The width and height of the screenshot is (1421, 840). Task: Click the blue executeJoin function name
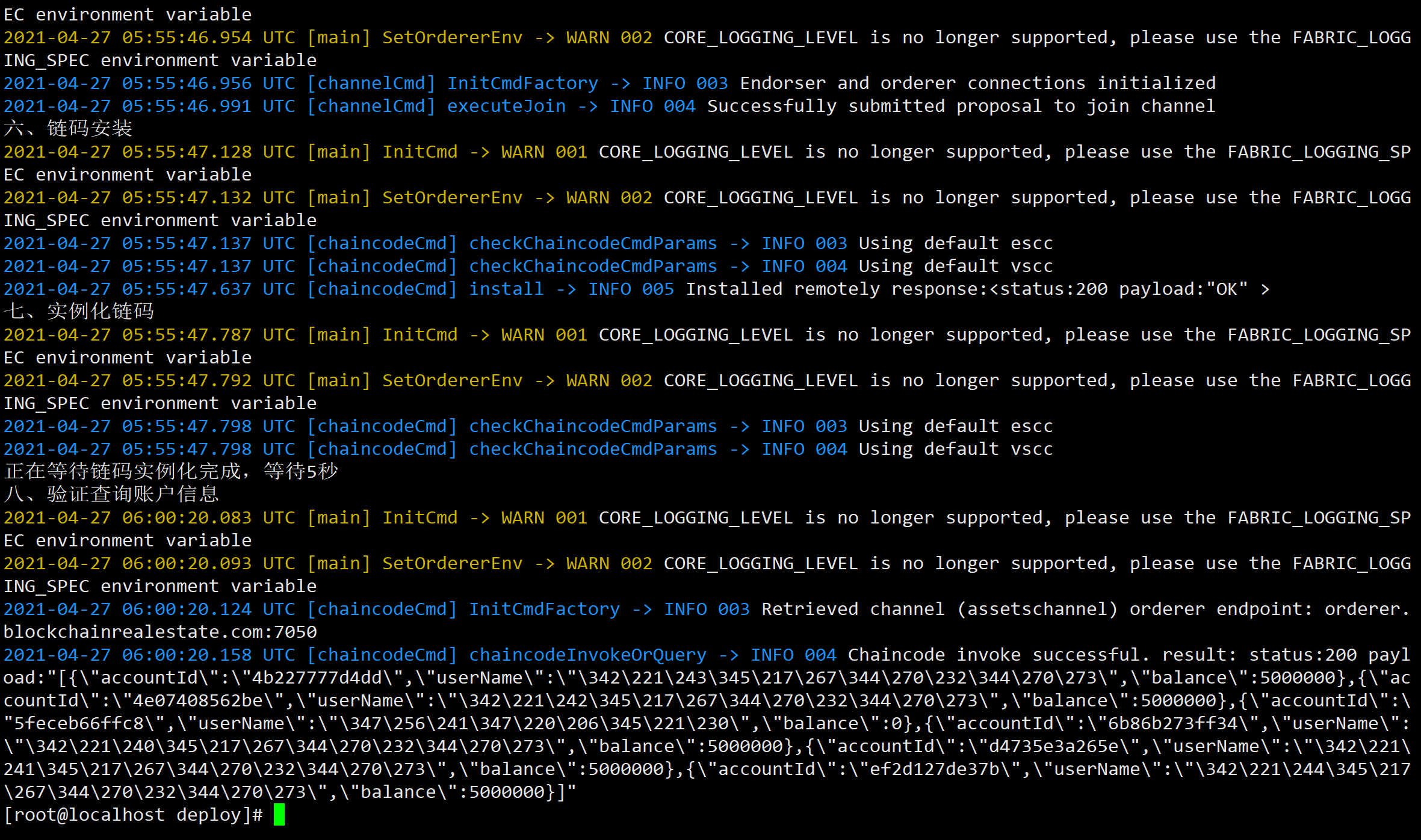pyautogui.click(x=506, y=107)
